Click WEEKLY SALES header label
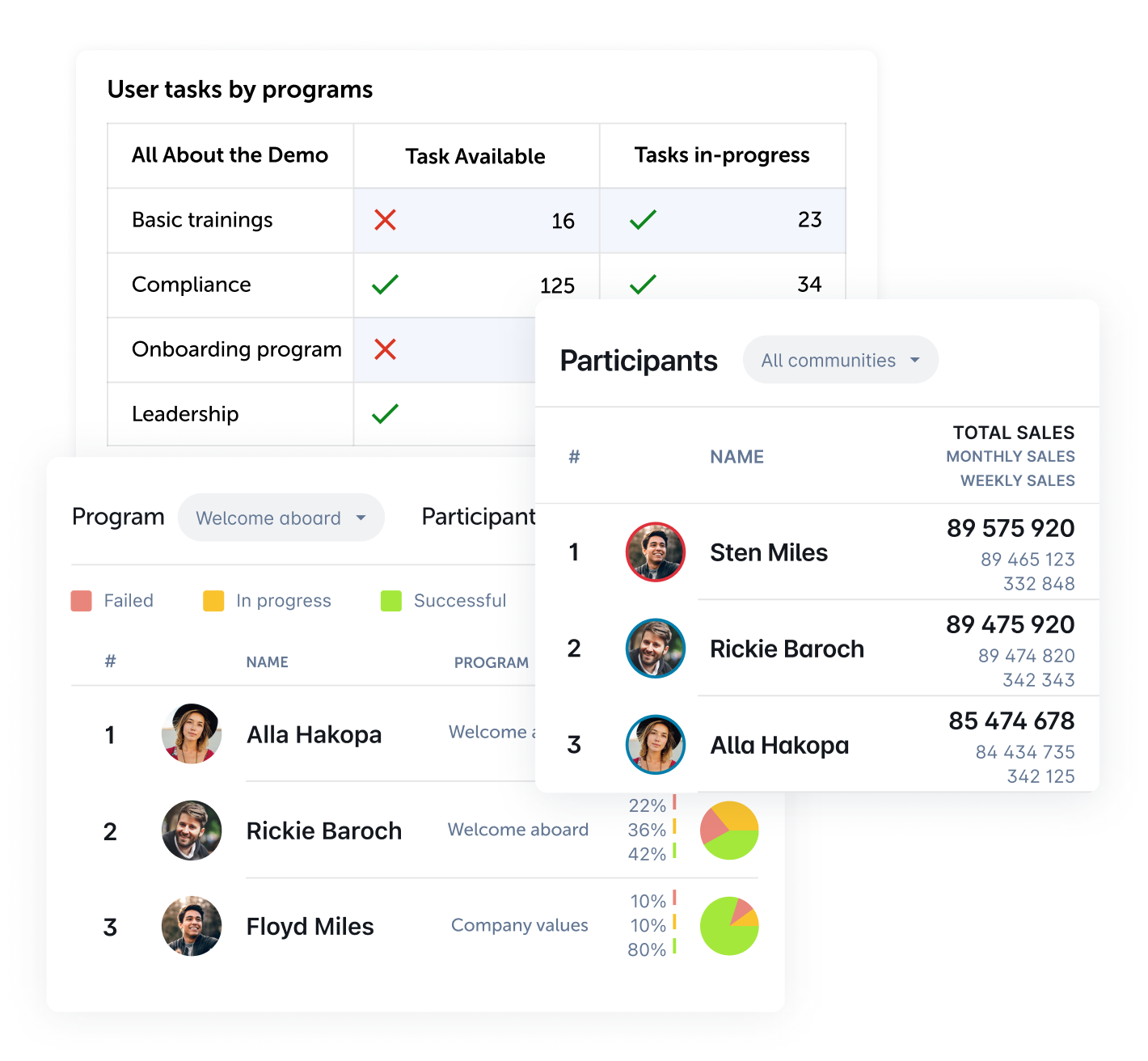 1018,480
